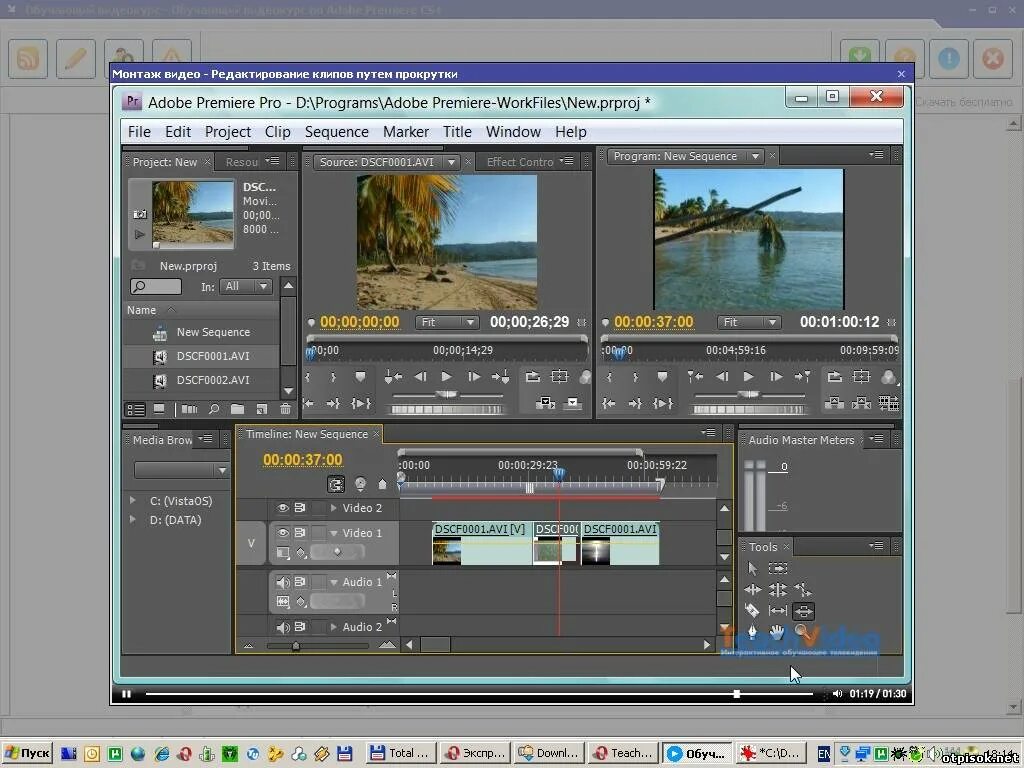Viewport: 1024px width, 768px height.
Task: Select the Ripple Edit tool
Action: (753, 590)
